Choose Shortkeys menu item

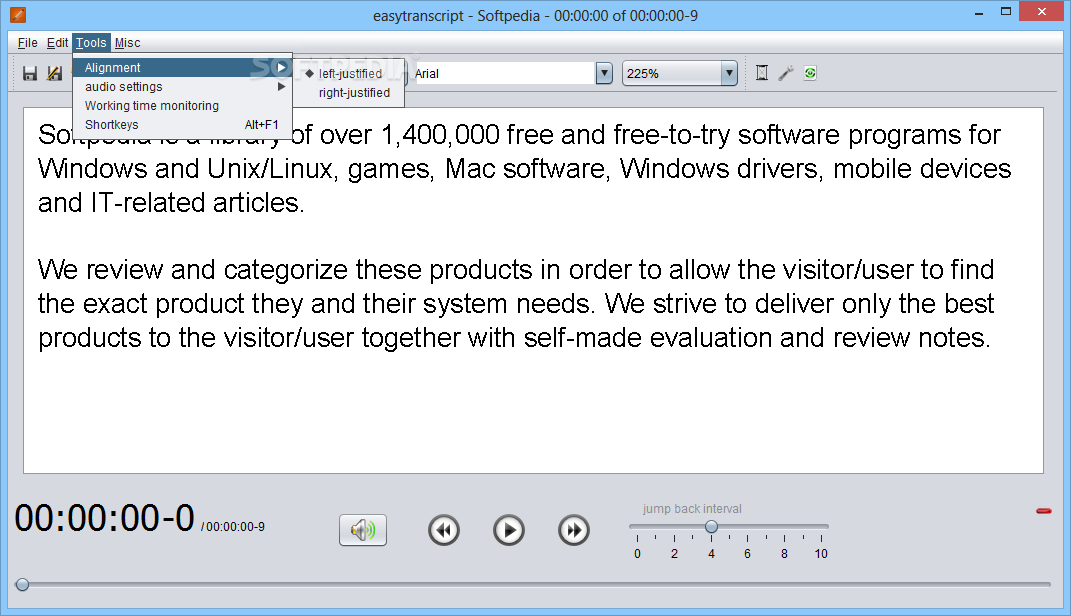tap(182, 125)
